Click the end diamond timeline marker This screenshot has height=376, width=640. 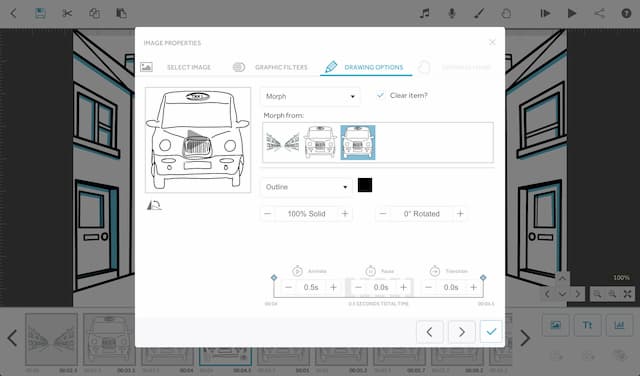click(483, 278)
